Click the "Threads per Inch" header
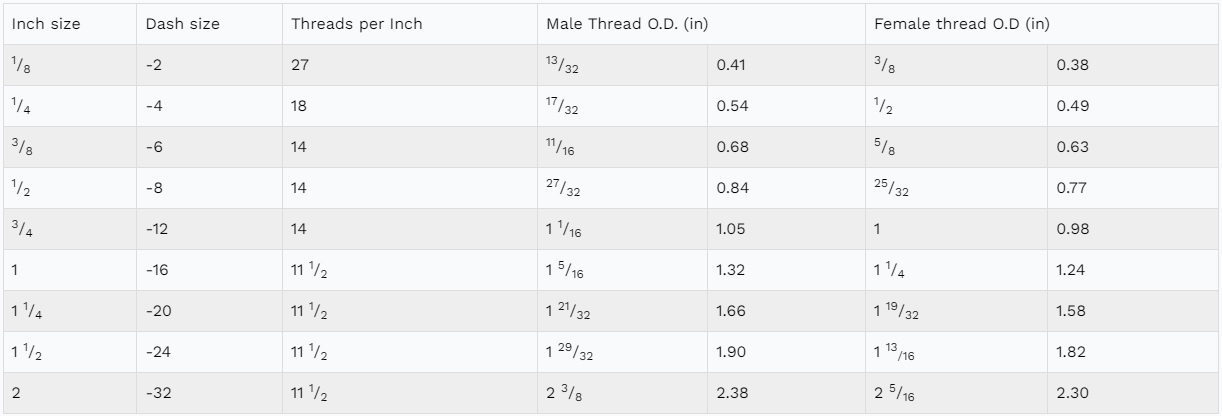 click(x=357, y=24)
